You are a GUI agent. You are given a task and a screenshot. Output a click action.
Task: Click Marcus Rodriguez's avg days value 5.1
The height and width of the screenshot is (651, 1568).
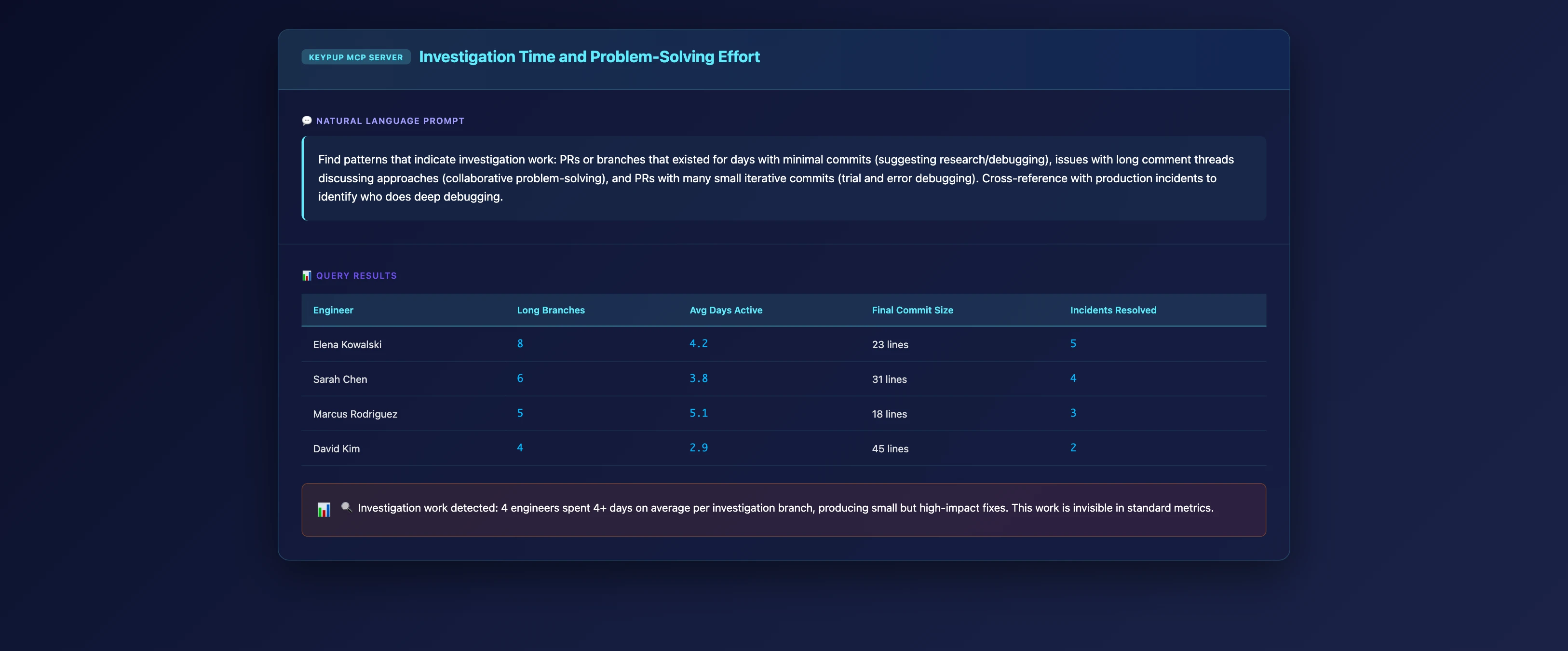point(698,413)
